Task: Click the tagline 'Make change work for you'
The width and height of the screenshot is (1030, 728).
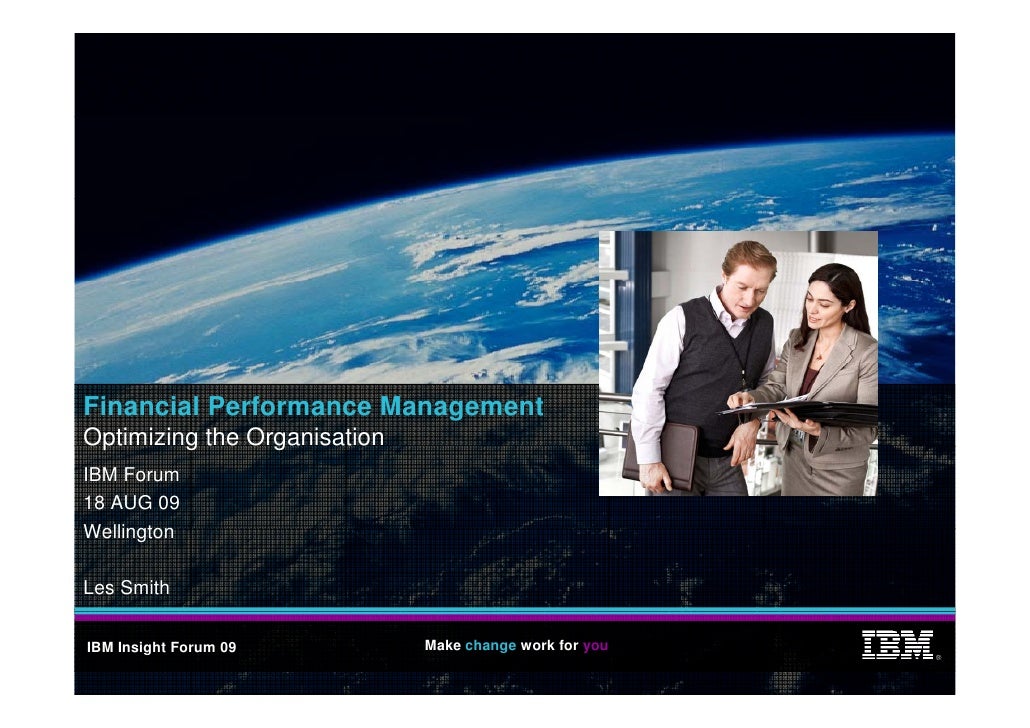Action: point(516,645)
